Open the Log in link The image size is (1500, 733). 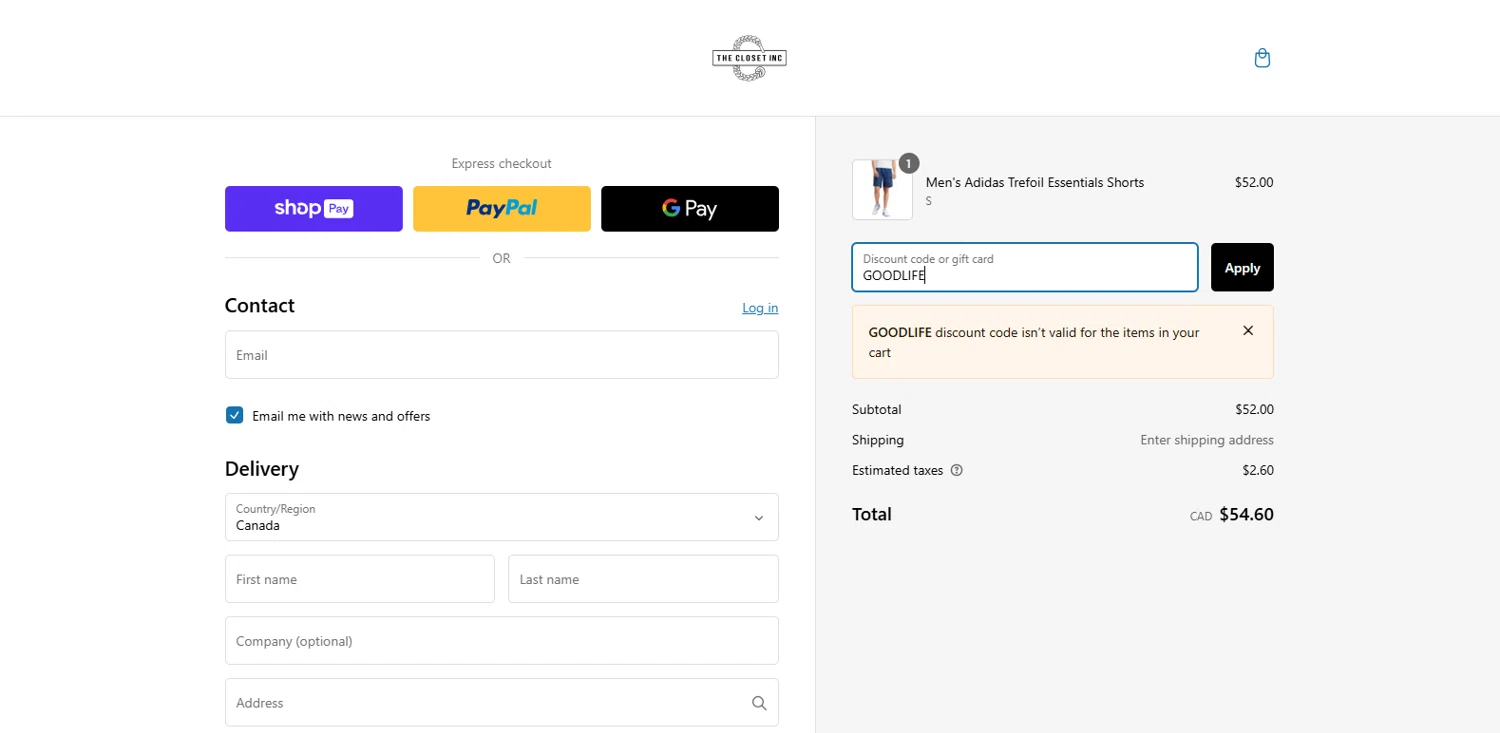(760, 308)
